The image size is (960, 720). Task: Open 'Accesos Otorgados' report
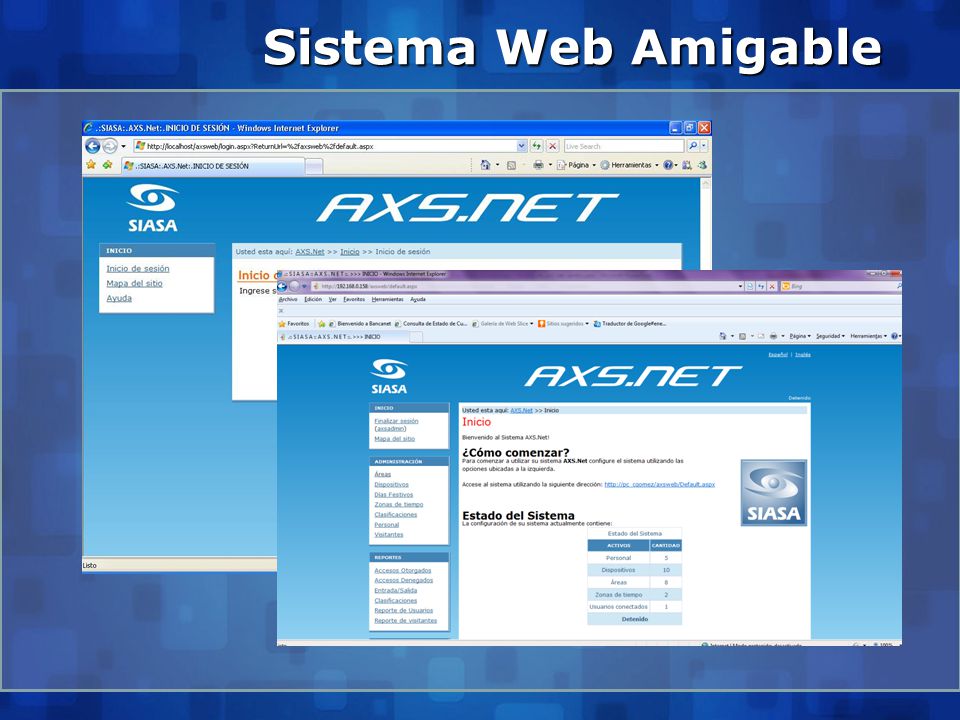[403, 571]
